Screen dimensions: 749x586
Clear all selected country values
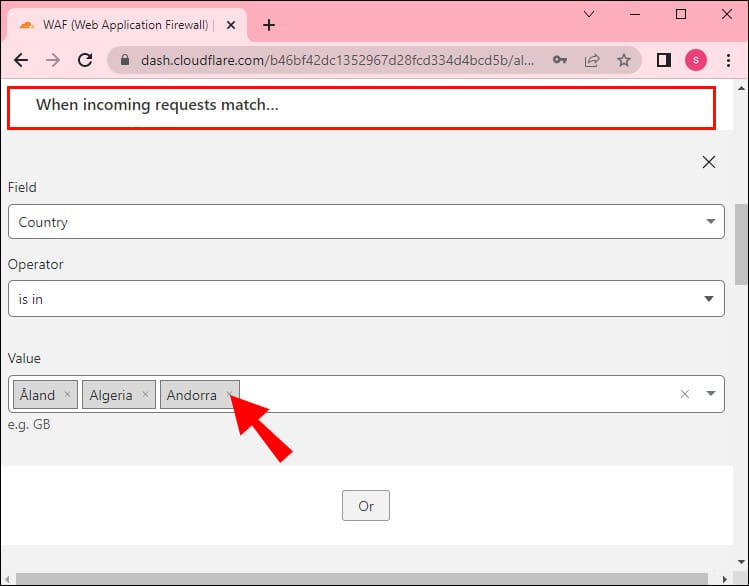pyautogui.click(x=685, y=394)
